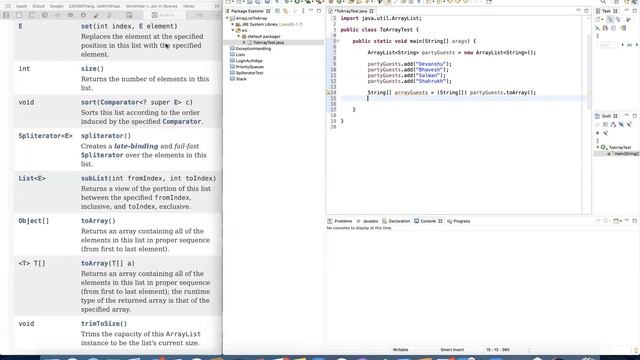Open the Package Explorer view menu
The height and width of the screenshot is (360, 640).
click(303, 11)
